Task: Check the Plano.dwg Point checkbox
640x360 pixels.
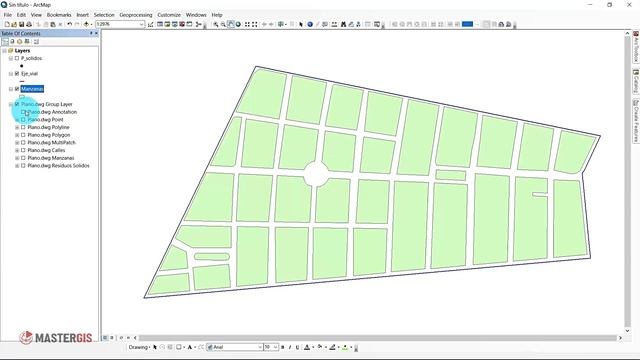Action: coord(23,120)
